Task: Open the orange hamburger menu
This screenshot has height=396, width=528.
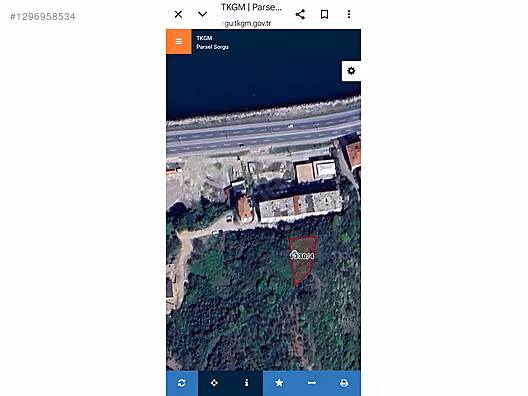Action: 179,41
